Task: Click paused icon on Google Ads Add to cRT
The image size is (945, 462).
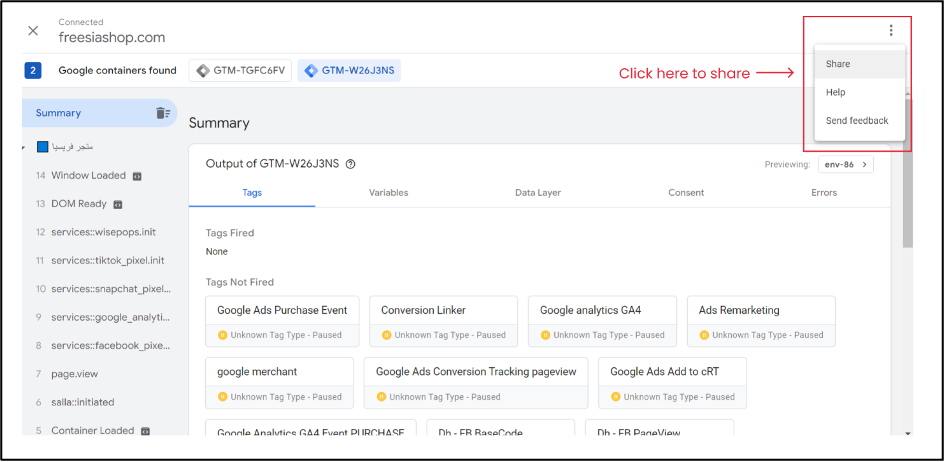Action: click(x=615, y=397)
